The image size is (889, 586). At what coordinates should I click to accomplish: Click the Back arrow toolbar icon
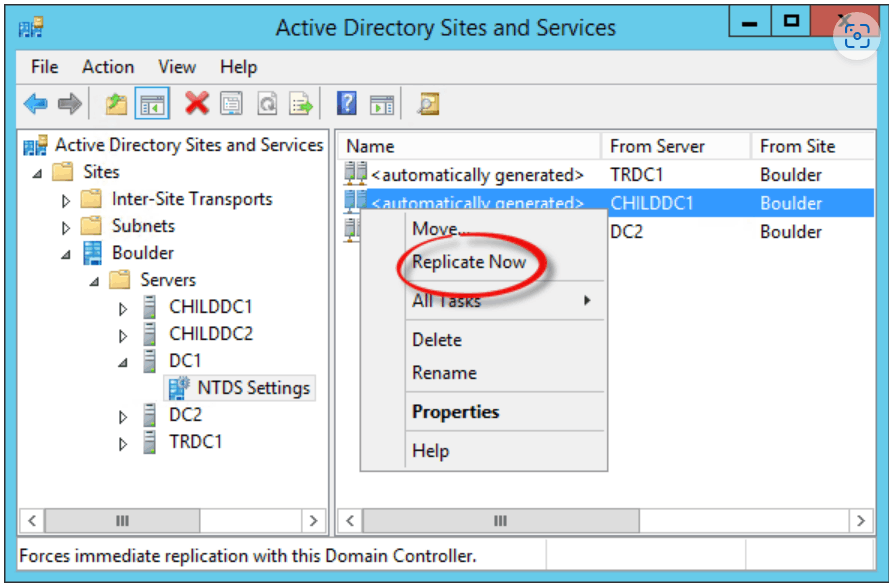pyautogui.click(x=36, y=104)
